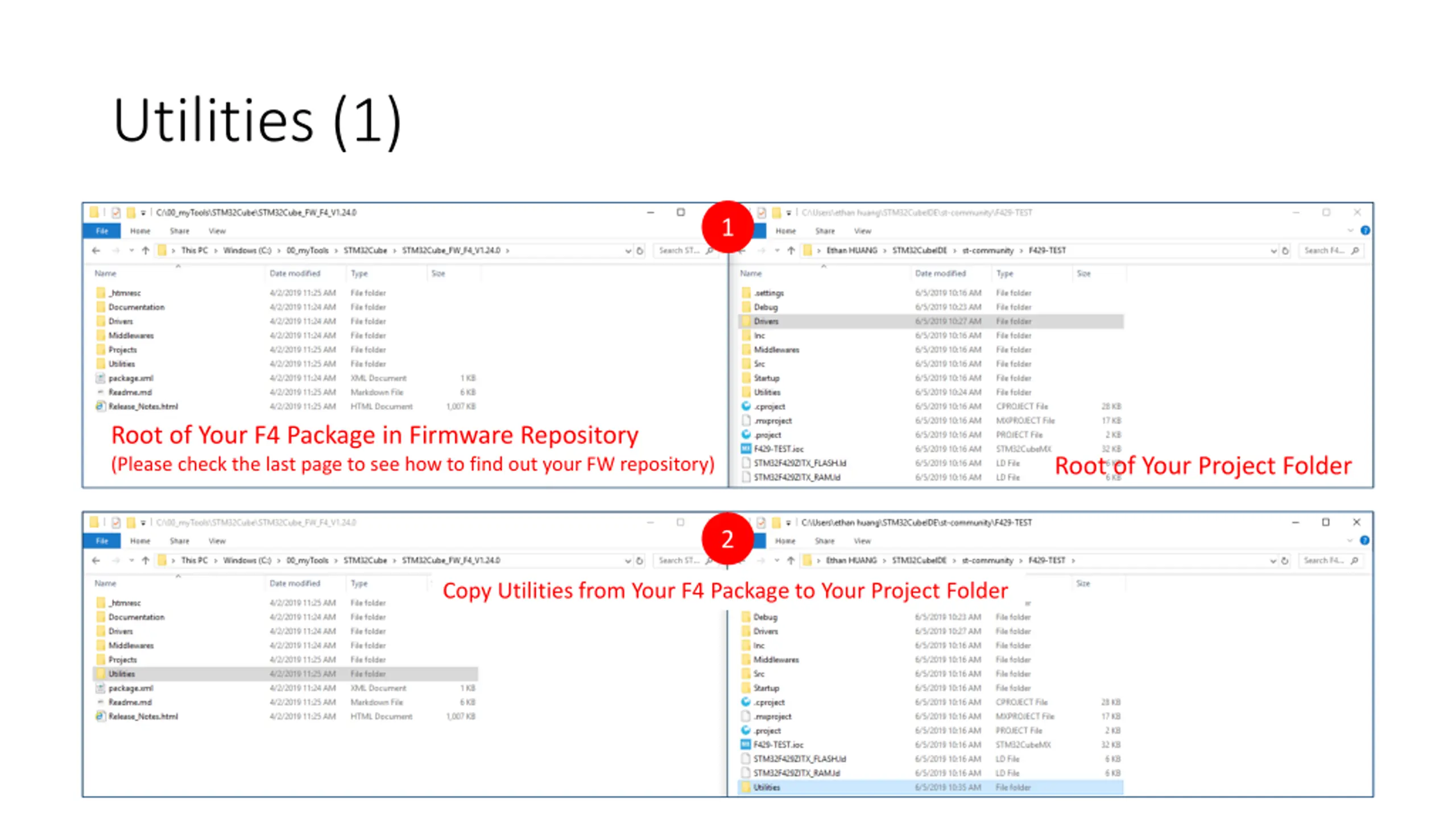Screen dimensions: 1456x819
Task: Refresh the lower project window view
Action: [1284, 561]
